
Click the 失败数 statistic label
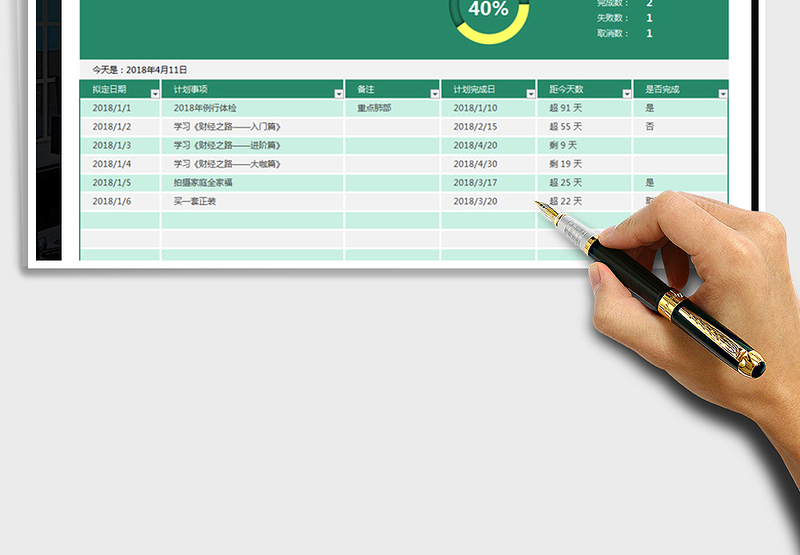612,18
